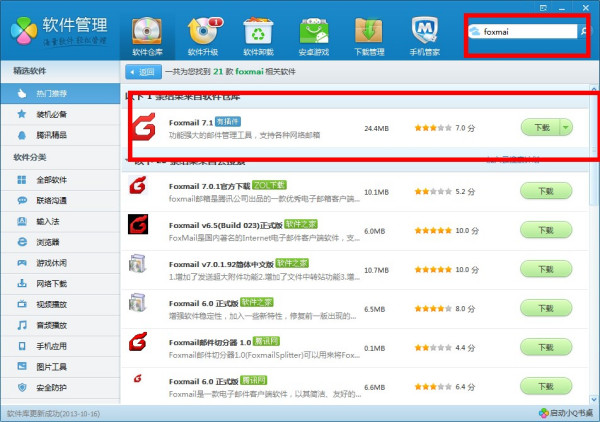Open the 图片工具 category
The width and height of the screenshot is (600, 422).
[x=60, y=367]
